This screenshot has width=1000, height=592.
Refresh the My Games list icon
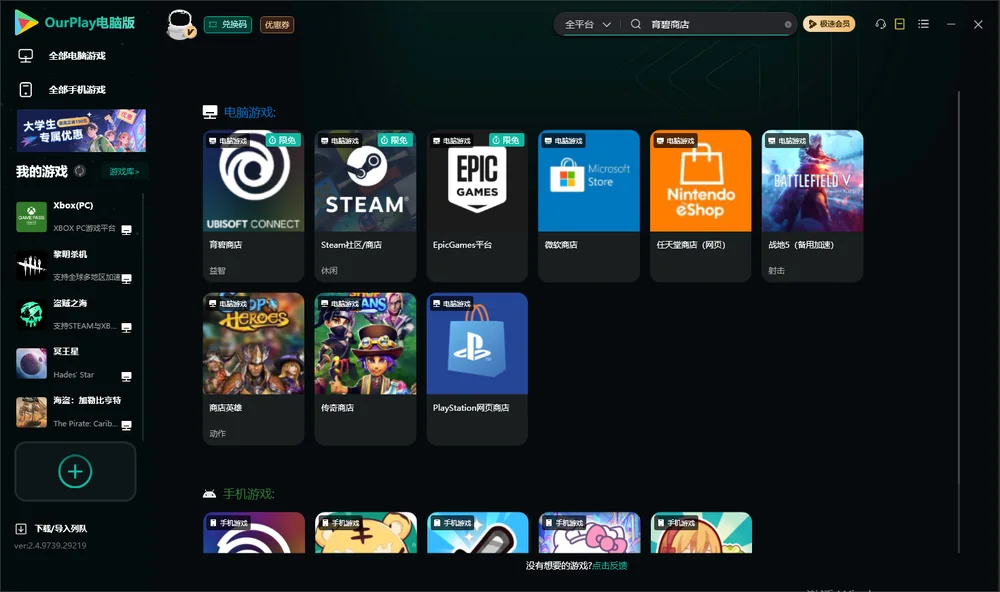tap(80, 171)
